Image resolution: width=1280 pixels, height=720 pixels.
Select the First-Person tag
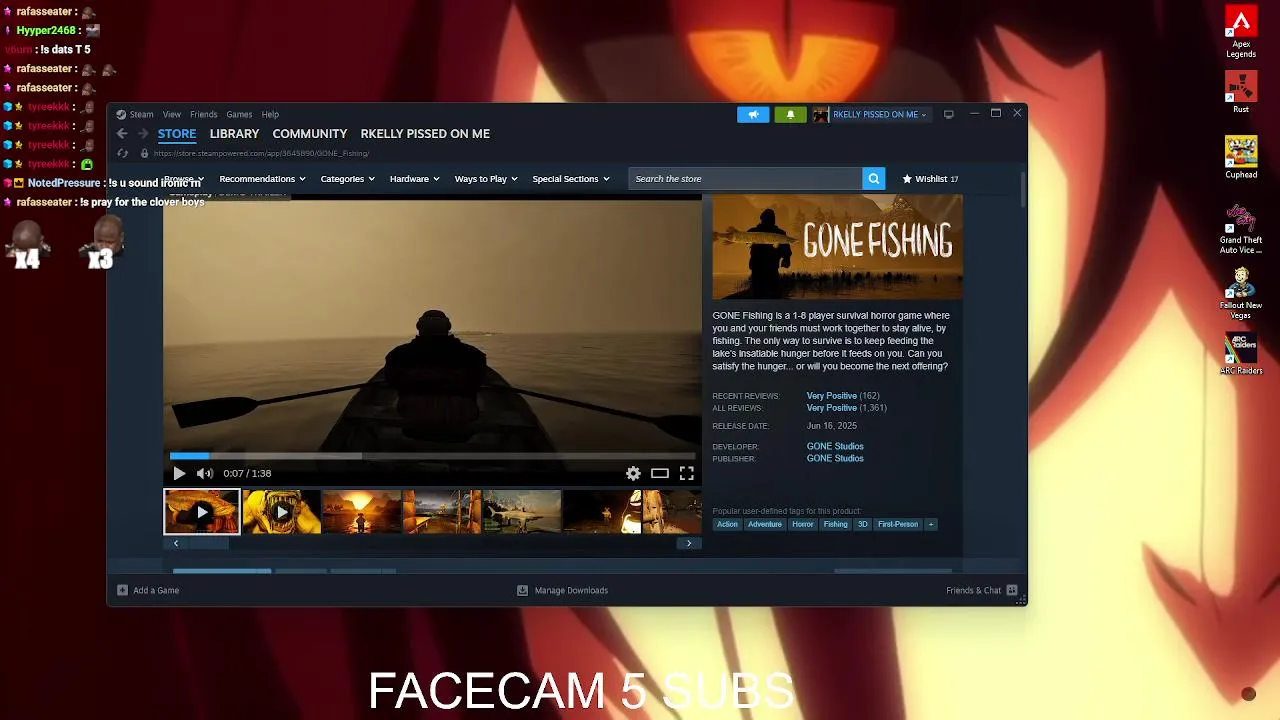(x=898, y=524)
